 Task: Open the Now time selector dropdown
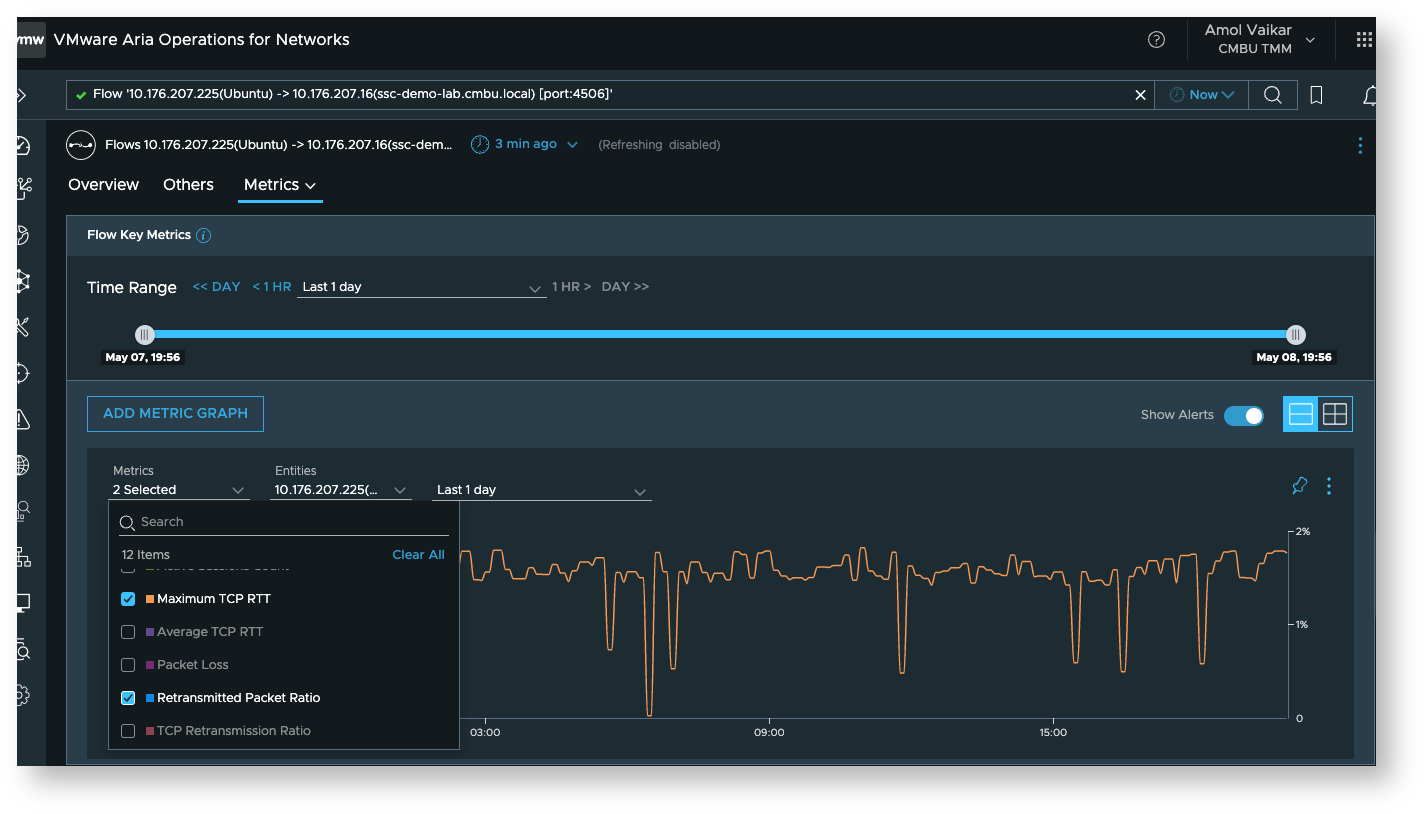pyautogui.click(x=1201, y=95)
